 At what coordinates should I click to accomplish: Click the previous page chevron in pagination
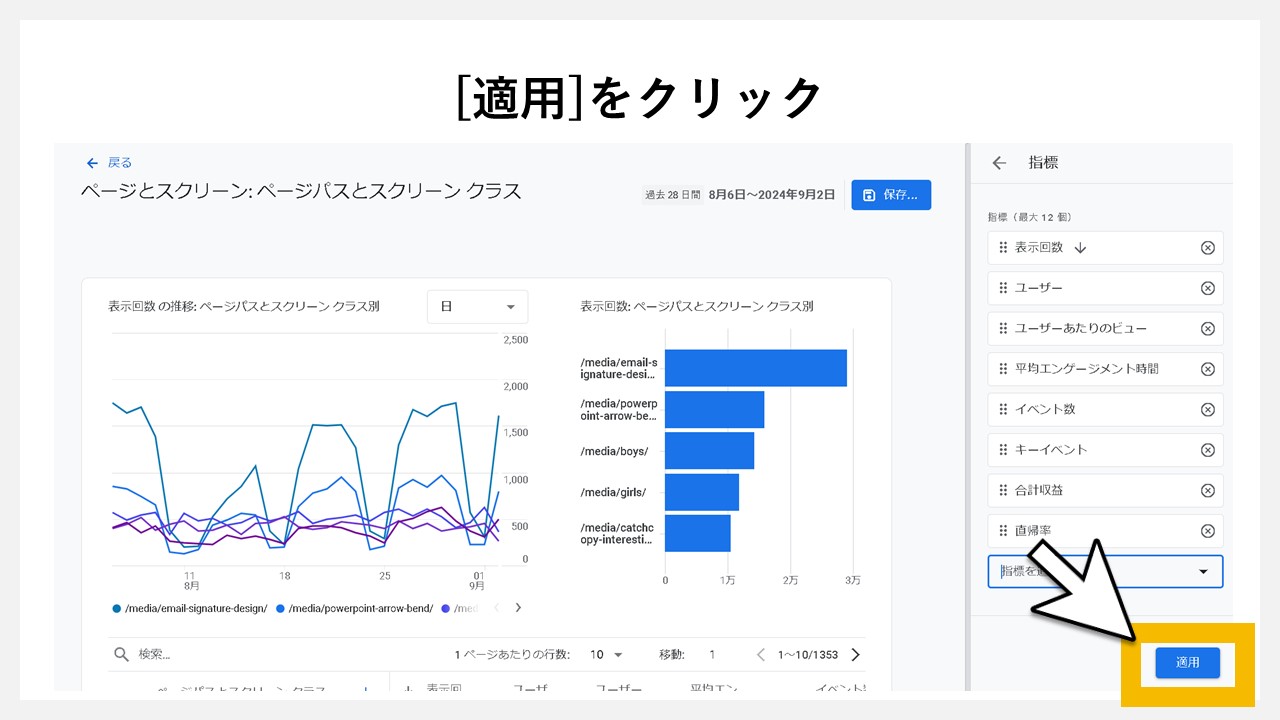(x=760, y=654)
